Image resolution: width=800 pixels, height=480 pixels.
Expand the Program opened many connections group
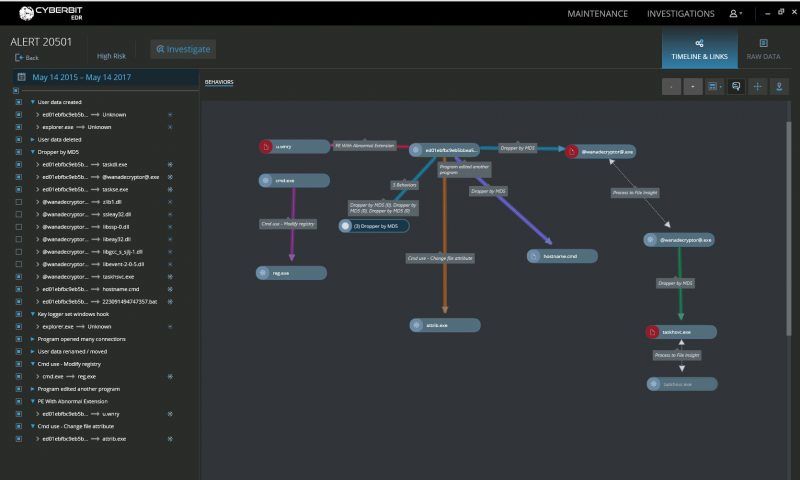[x=32, y=339]
